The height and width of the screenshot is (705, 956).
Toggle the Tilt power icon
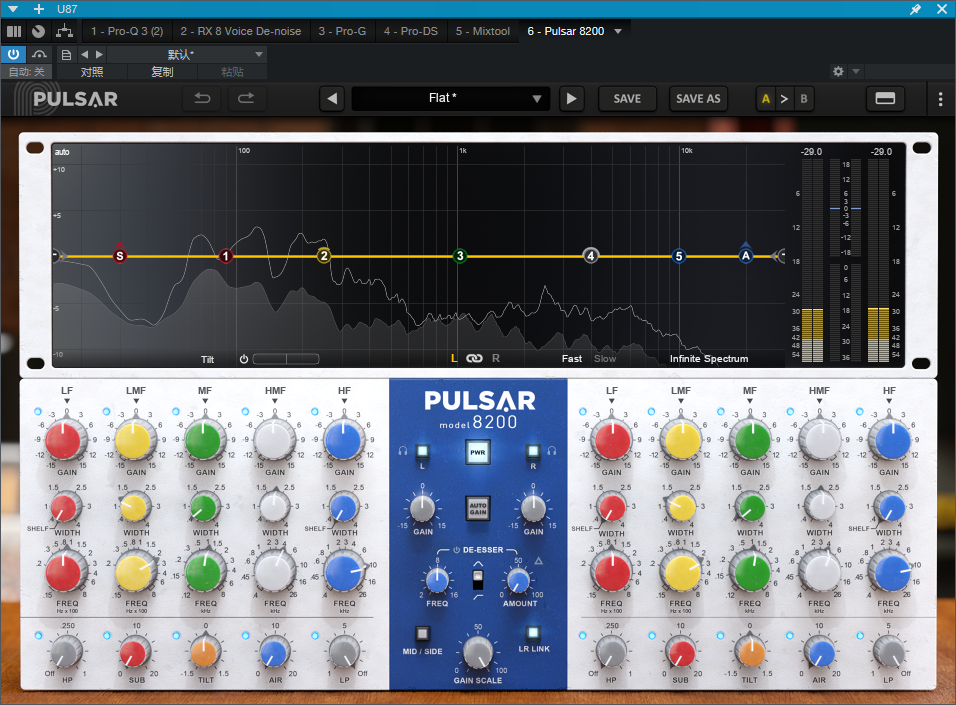pos(244,359)
